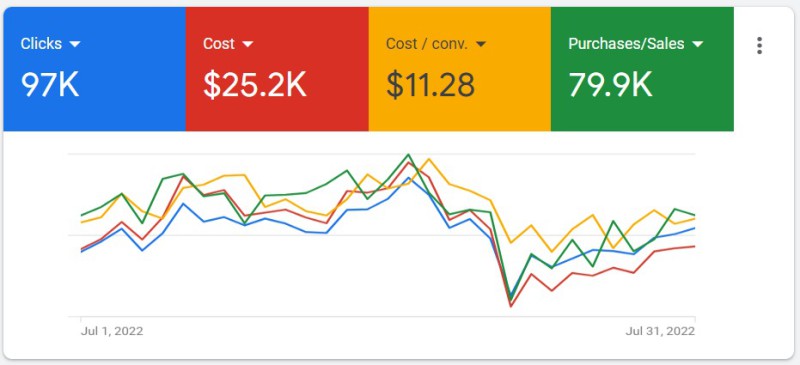Choose the "Cost / conv." label text
The width and height of the screenshot is (800, 365).
(427, 44)
